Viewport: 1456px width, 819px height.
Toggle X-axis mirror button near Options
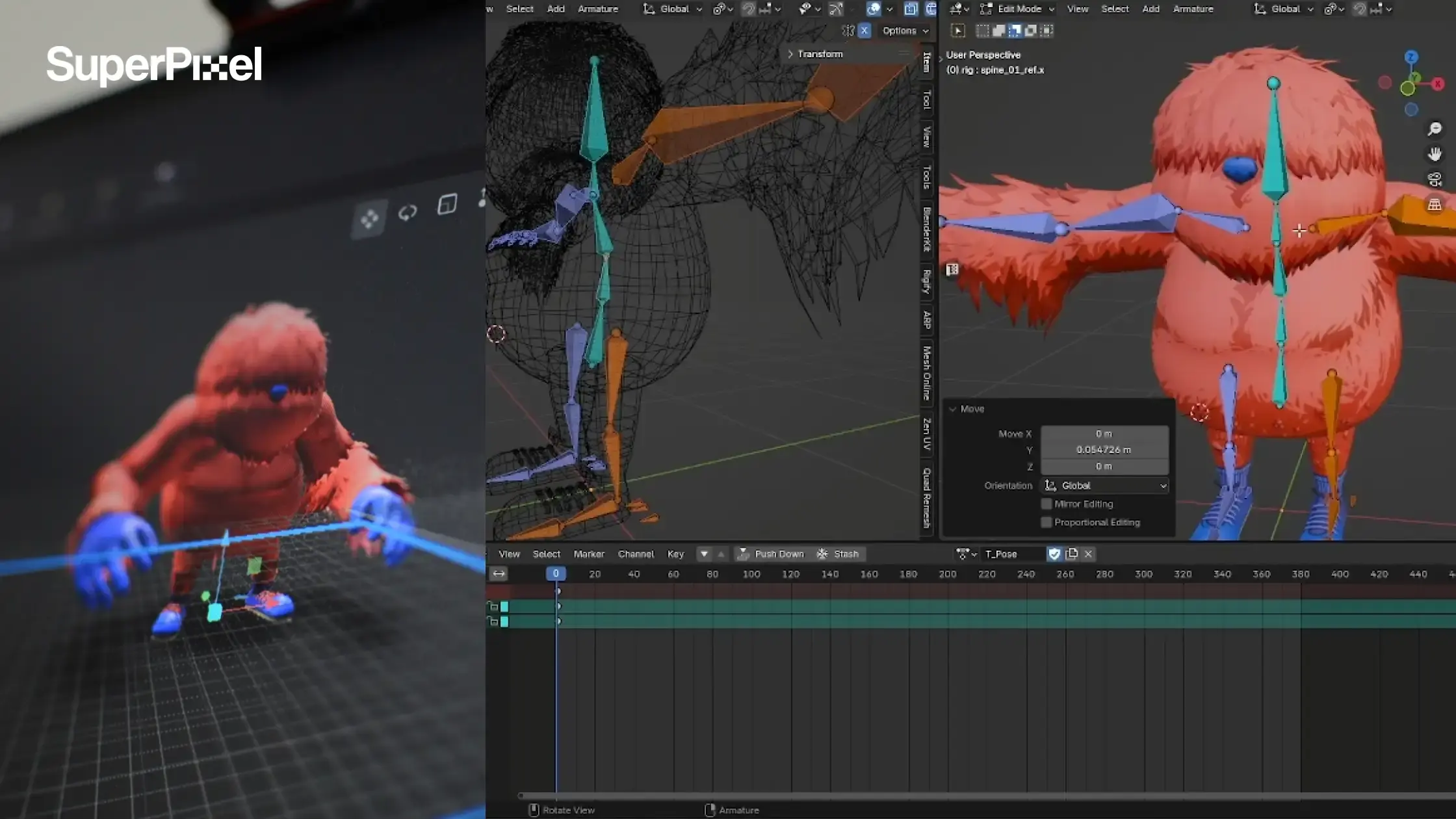(864, 31)
